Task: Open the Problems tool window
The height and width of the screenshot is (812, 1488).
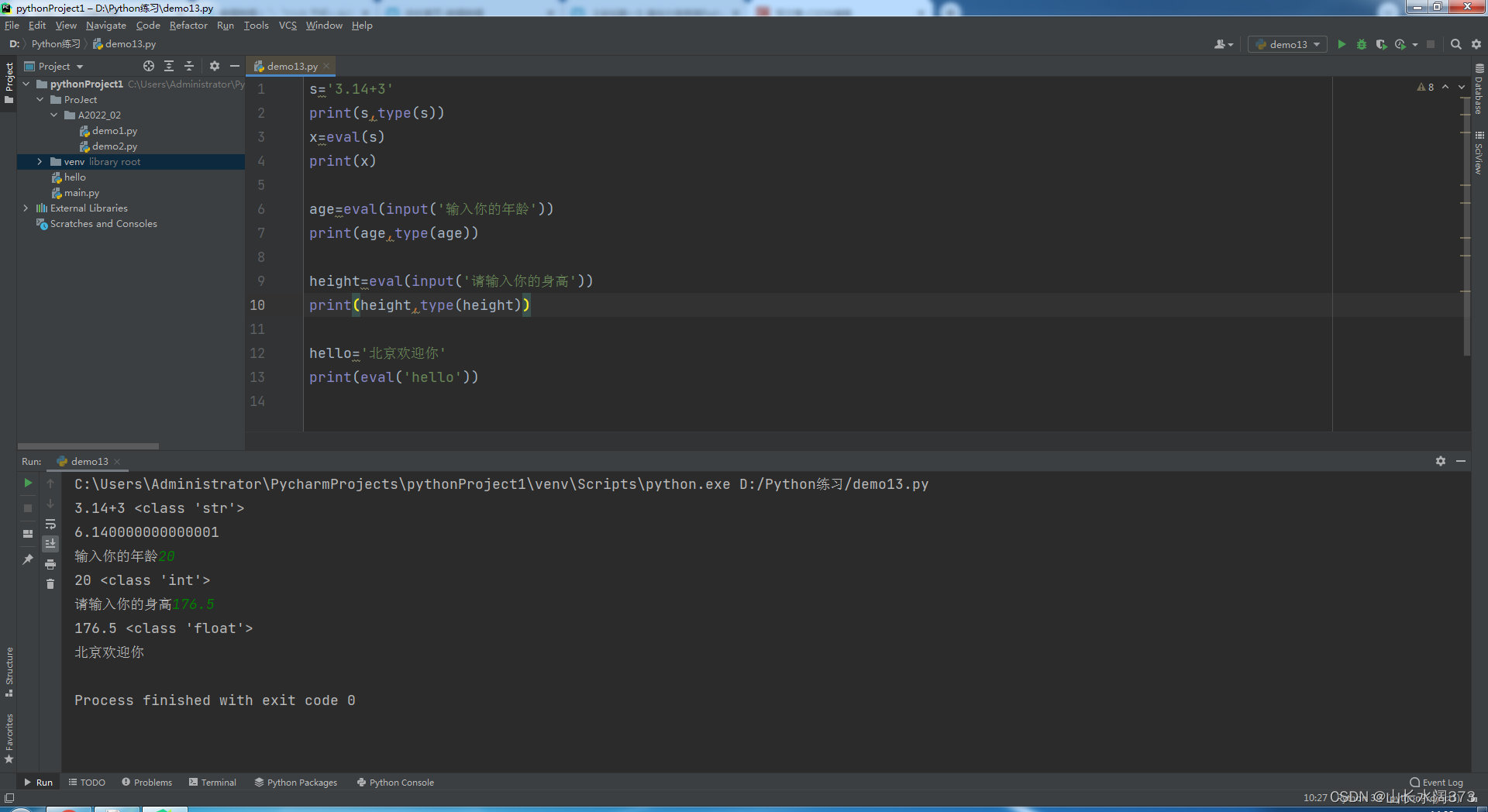Action: coord(147,782)
